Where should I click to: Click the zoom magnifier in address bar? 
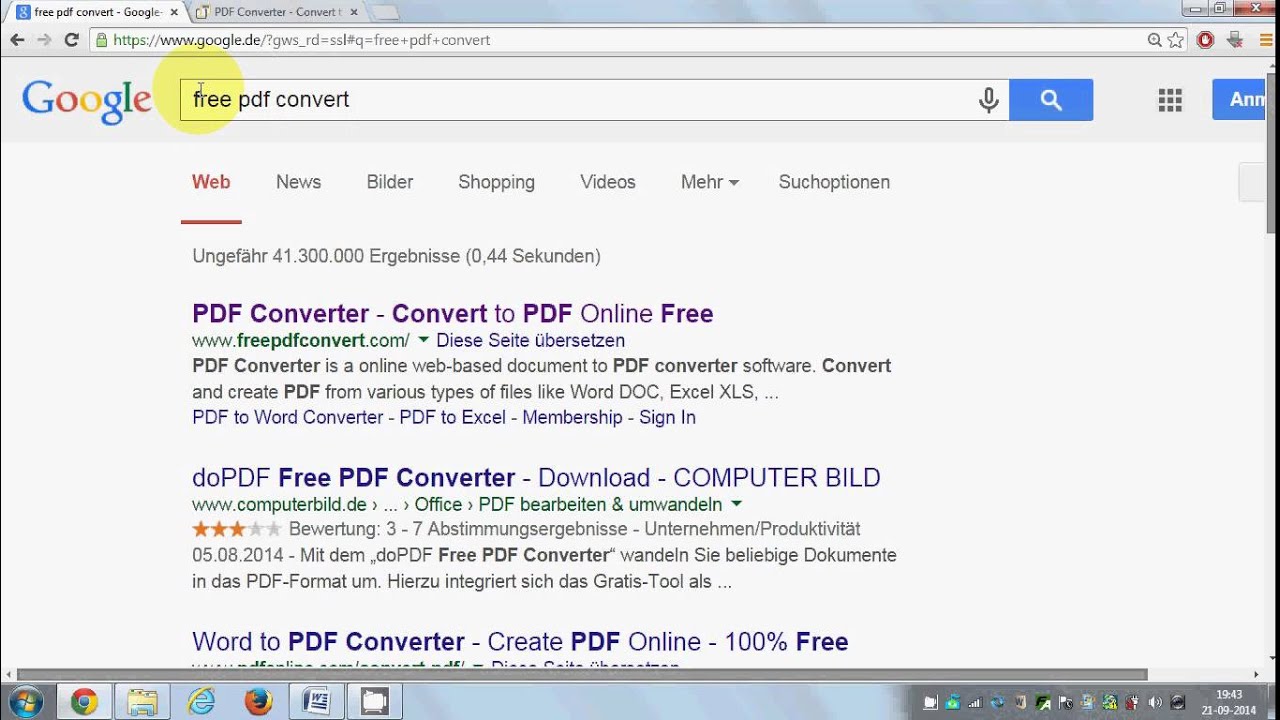[x=1154, y=40]
